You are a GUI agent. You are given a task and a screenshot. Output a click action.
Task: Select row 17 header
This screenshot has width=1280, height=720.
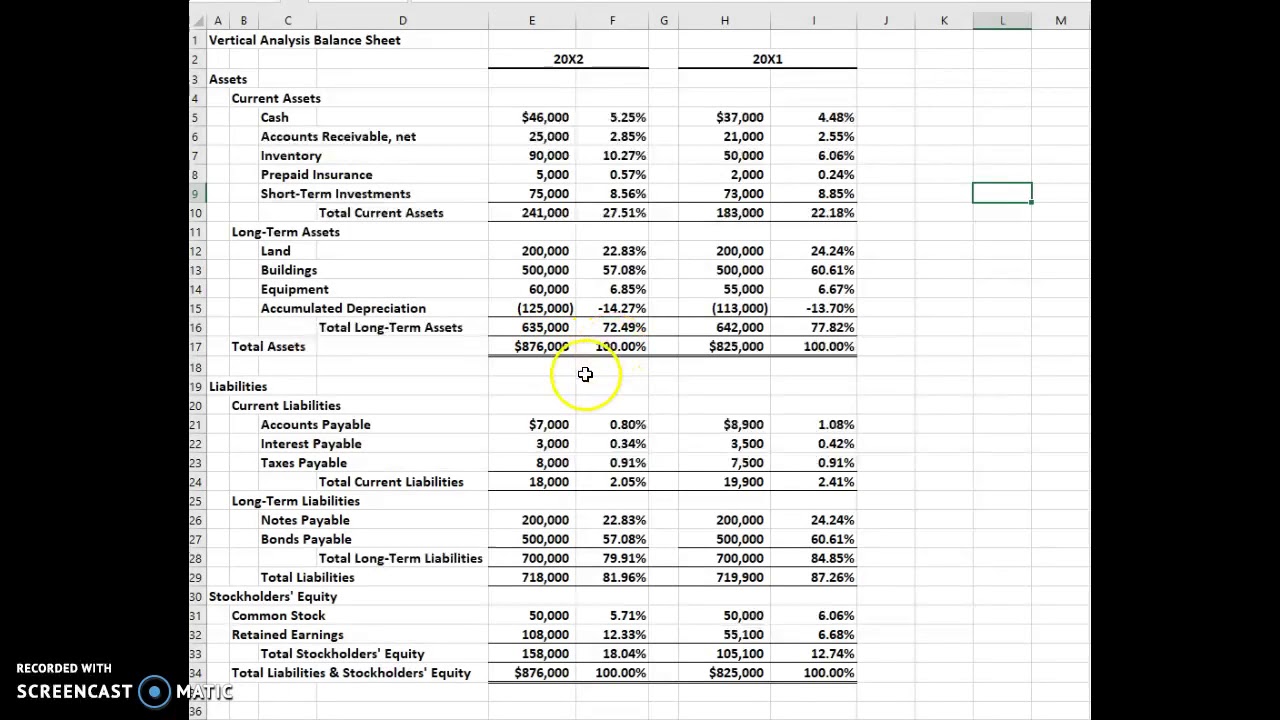click(196, 347)
